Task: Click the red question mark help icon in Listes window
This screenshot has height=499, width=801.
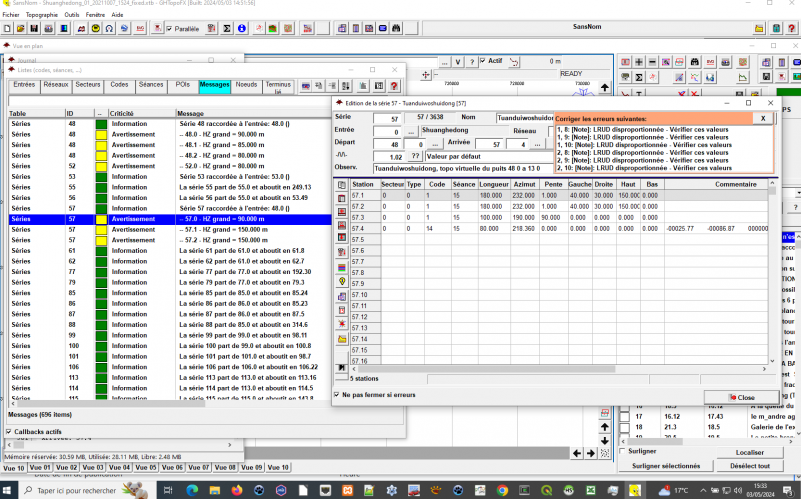Action: tap(394, 86)
